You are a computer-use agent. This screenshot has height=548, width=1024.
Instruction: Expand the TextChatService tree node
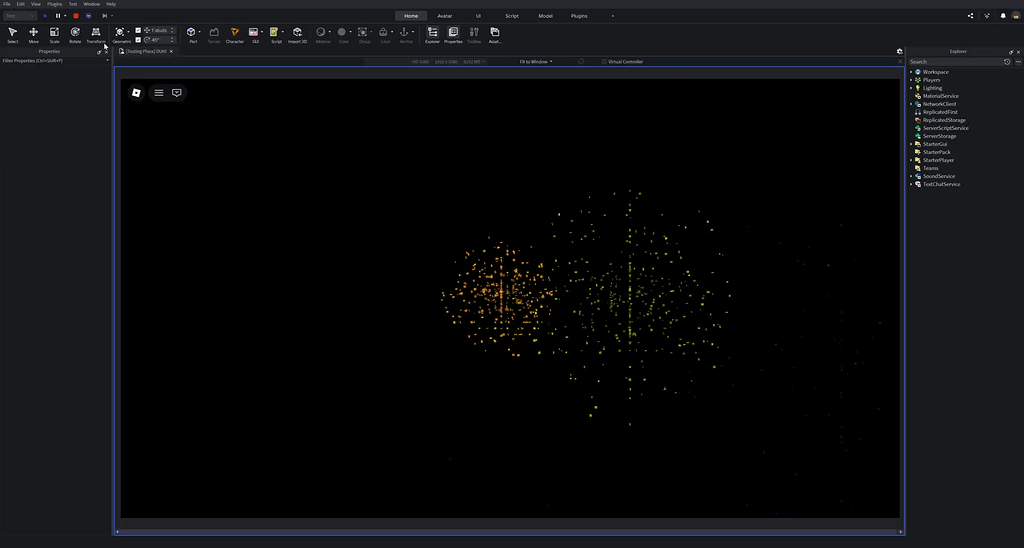[911, 184]
